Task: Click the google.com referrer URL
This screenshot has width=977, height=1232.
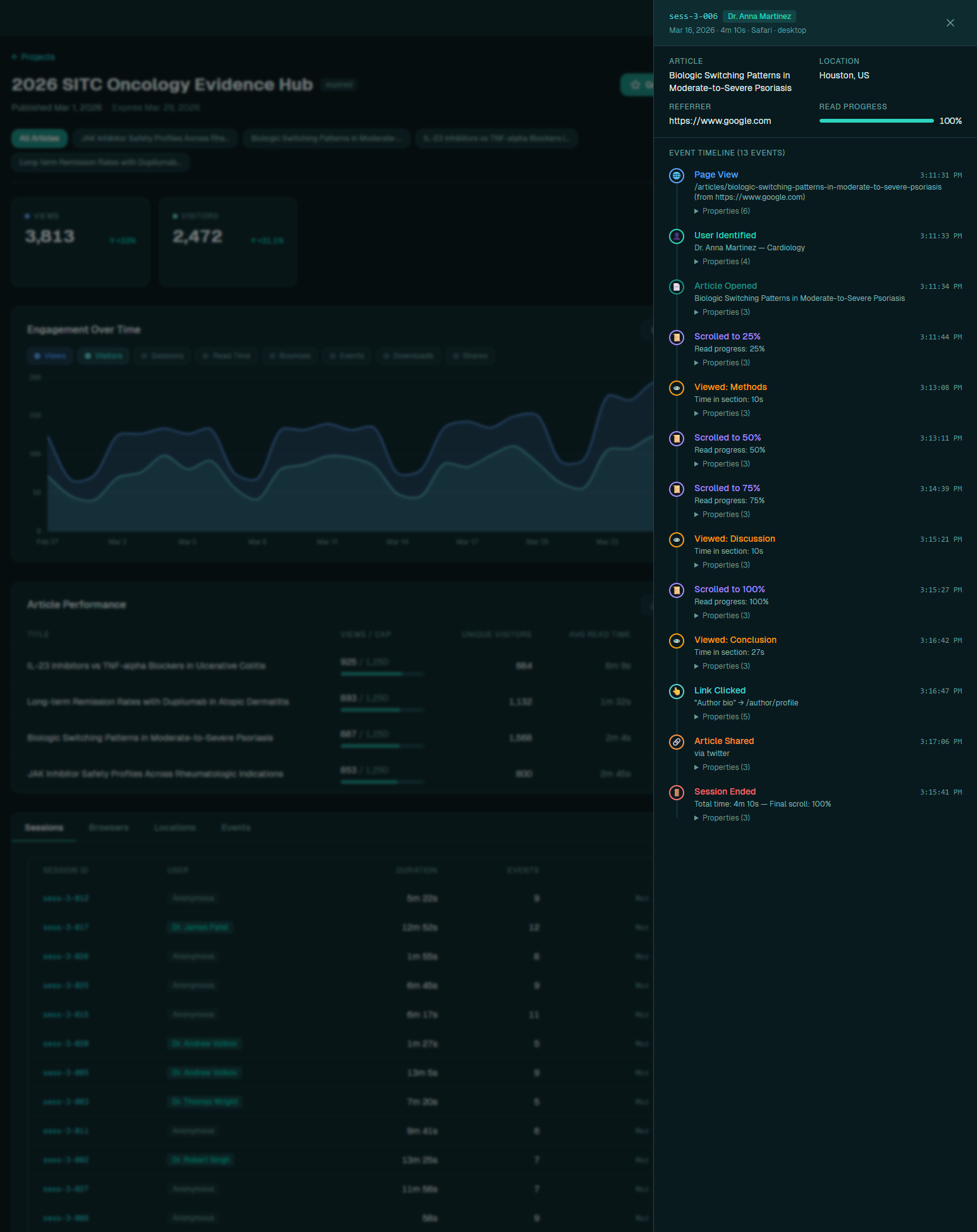Action: 720,121
